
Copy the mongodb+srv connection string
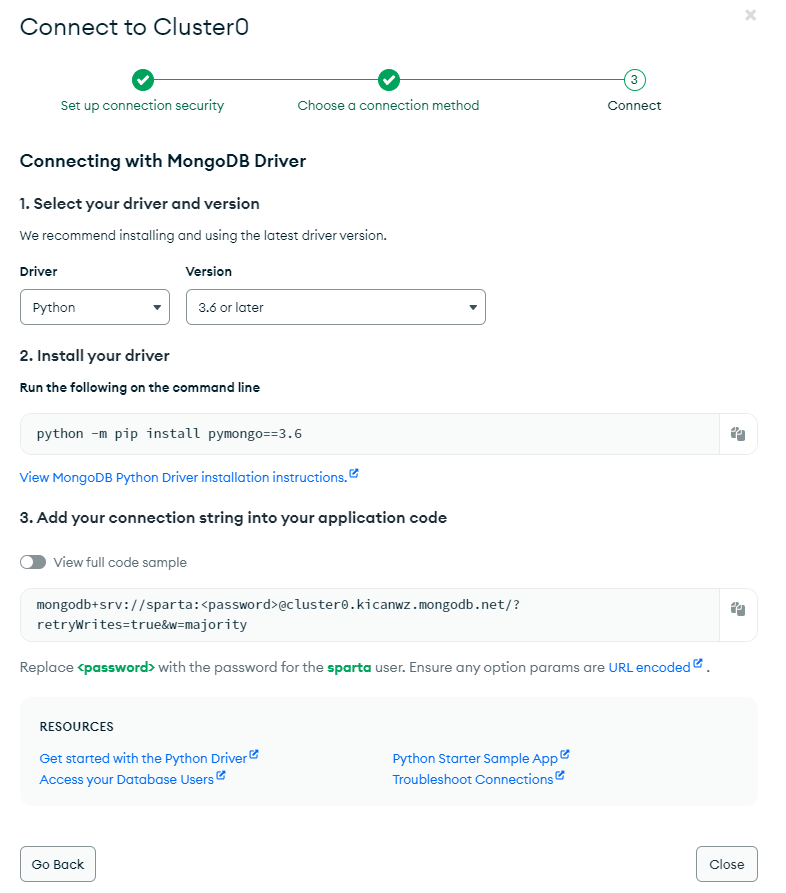tap(738, 609)
